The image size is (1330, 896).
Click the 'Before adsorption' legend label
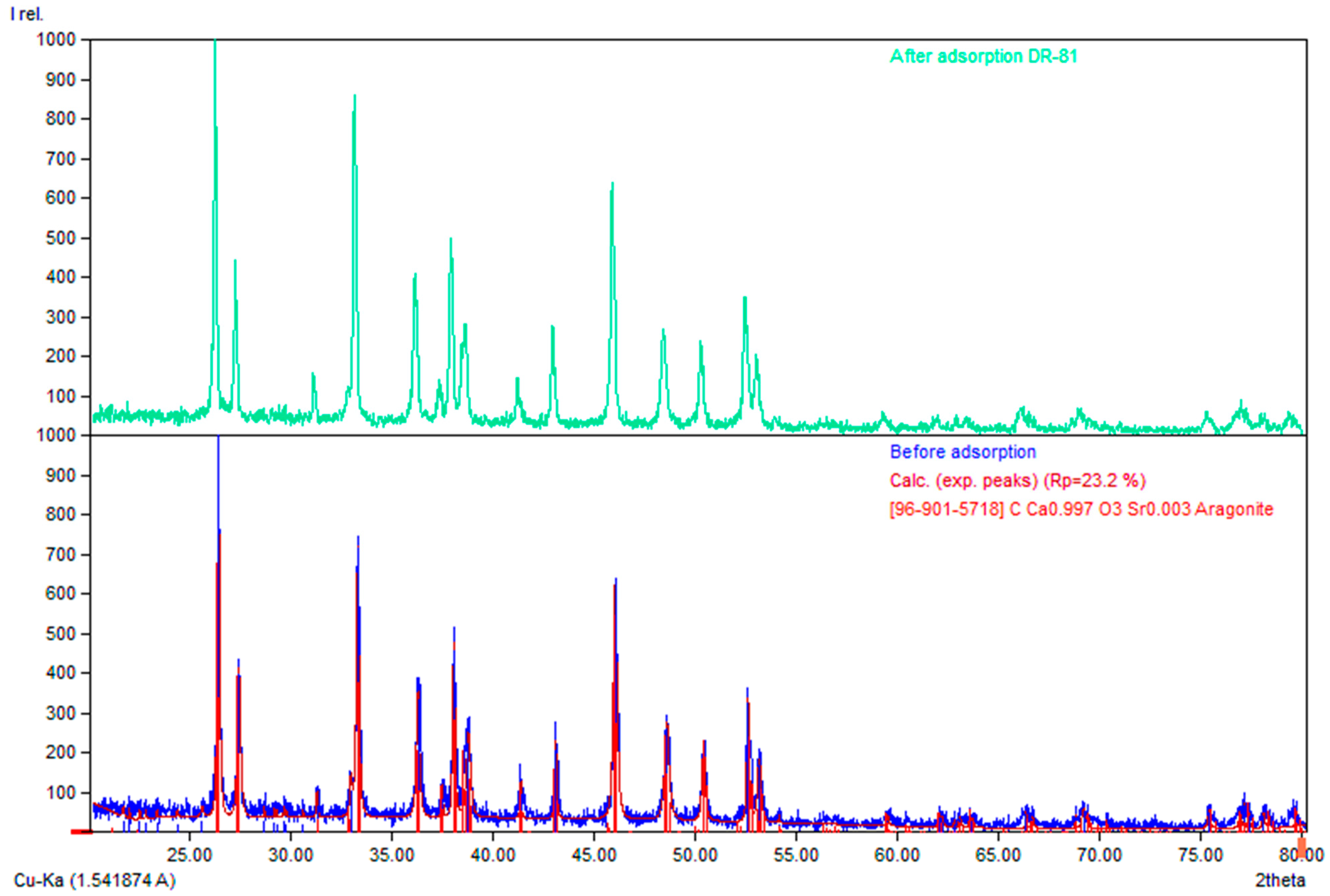pyautogui.click(x=962, y=452)
